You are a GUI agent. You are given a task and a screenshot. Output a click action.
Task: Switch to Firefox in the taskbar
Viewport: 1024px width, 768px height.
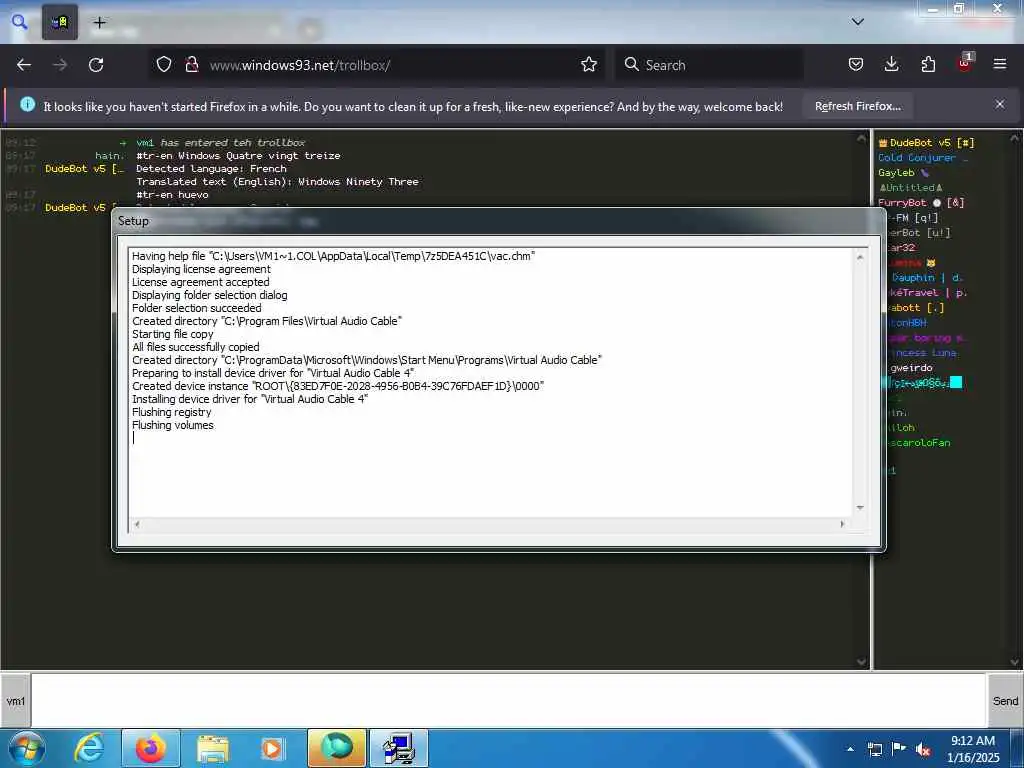click(150, 748)
